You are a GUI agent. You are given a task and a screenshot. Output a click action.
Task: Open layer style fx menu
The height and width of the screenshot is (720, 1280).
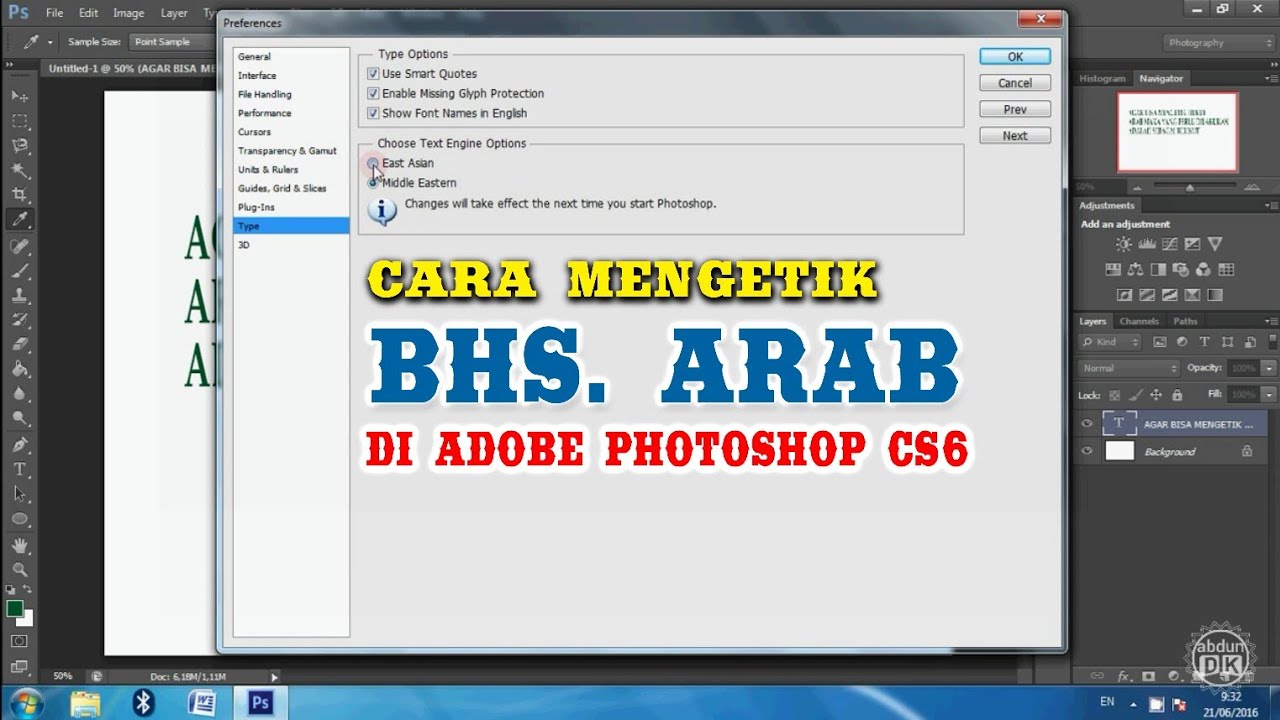click(x=1124, y=677)
